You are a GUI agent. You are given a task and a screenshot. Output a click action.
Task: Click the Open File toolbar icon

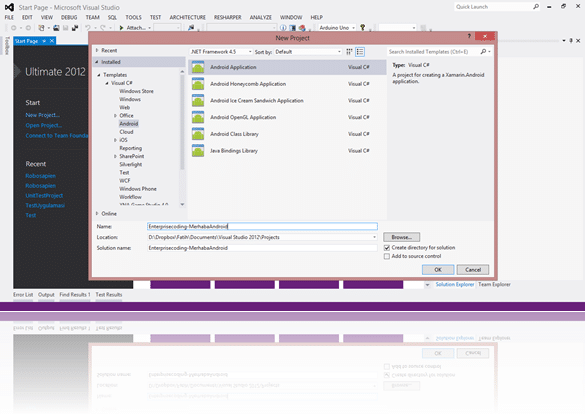click(56, 28)
